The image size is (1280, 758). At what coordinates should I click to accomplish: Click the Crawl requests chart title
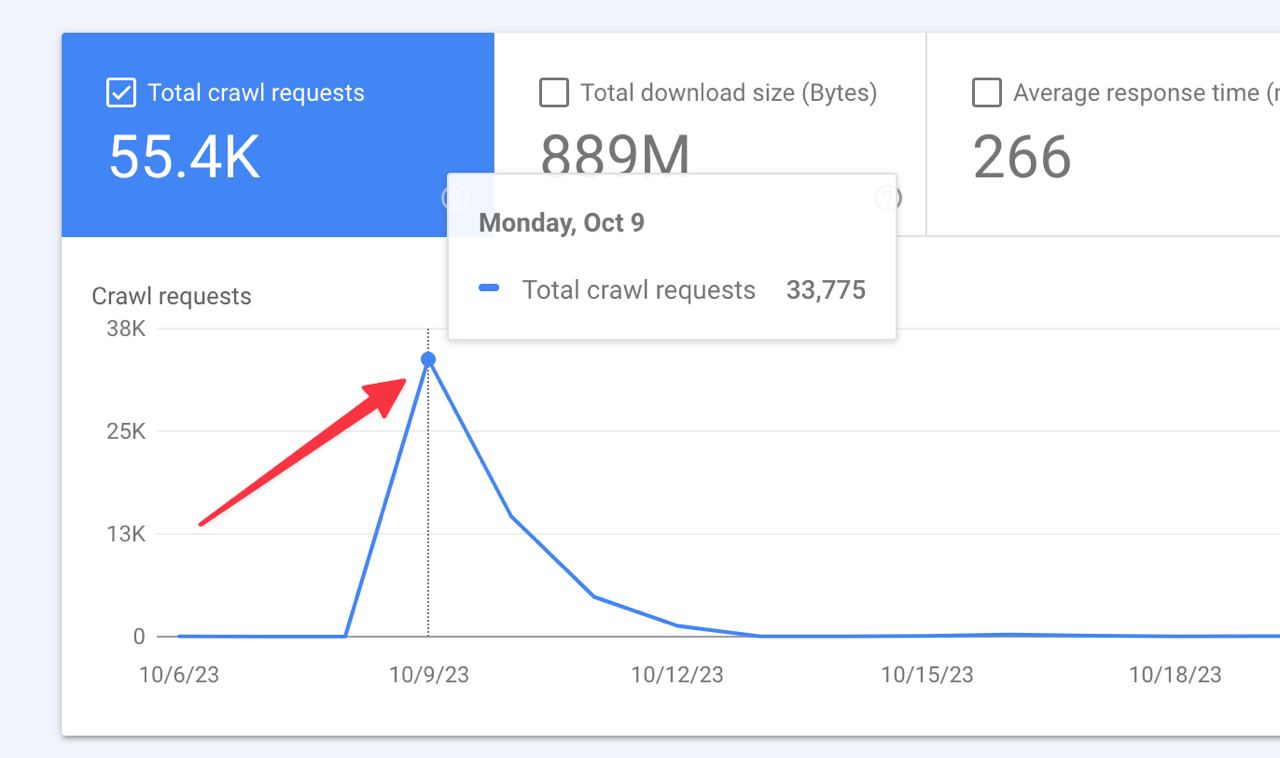(x=171, y=296)
